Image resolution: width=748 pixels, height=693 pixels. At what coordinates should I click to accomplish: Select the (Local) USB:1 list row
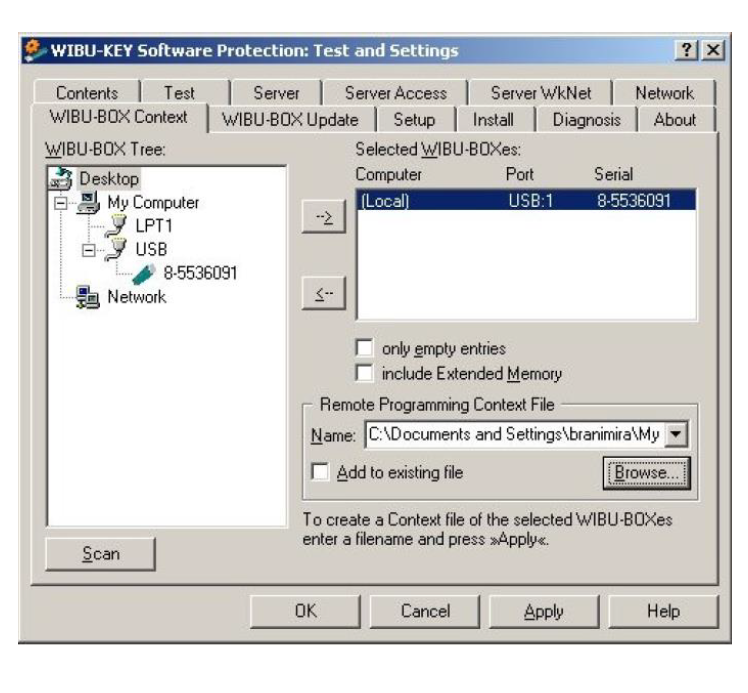(527, 200)
